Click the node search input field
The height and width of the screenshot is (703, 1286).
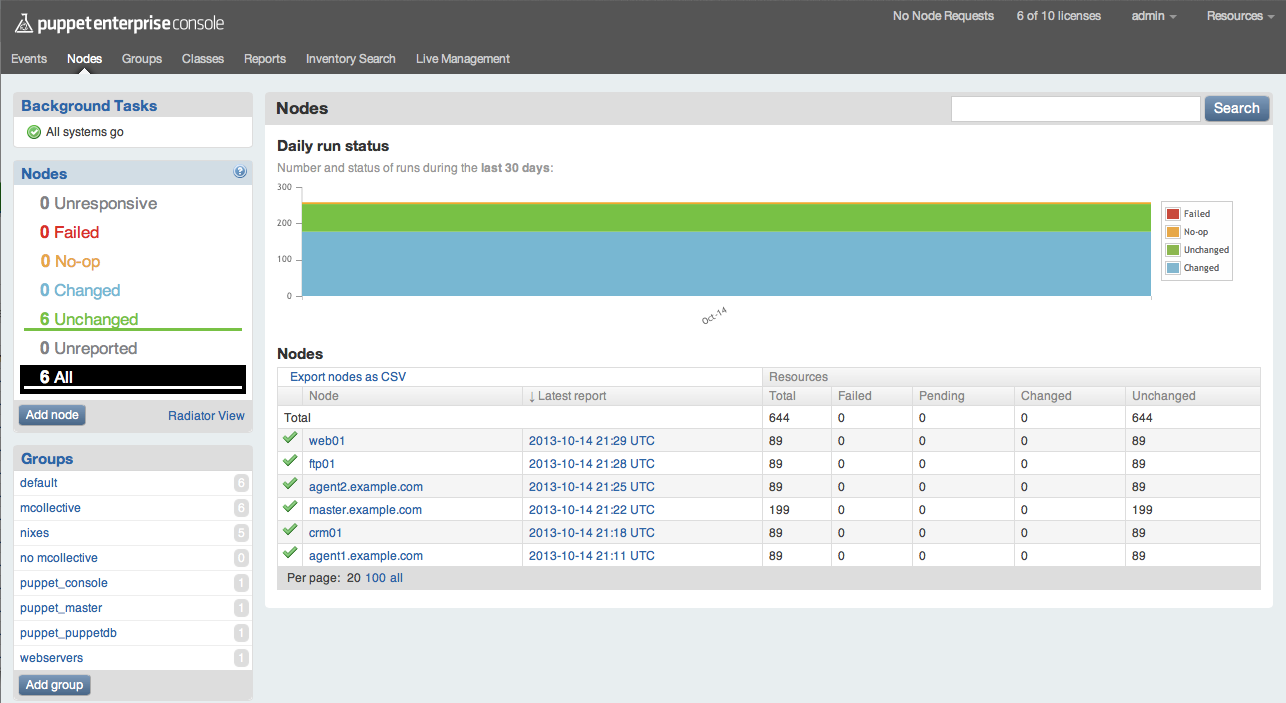click(x=1075, y=109)
